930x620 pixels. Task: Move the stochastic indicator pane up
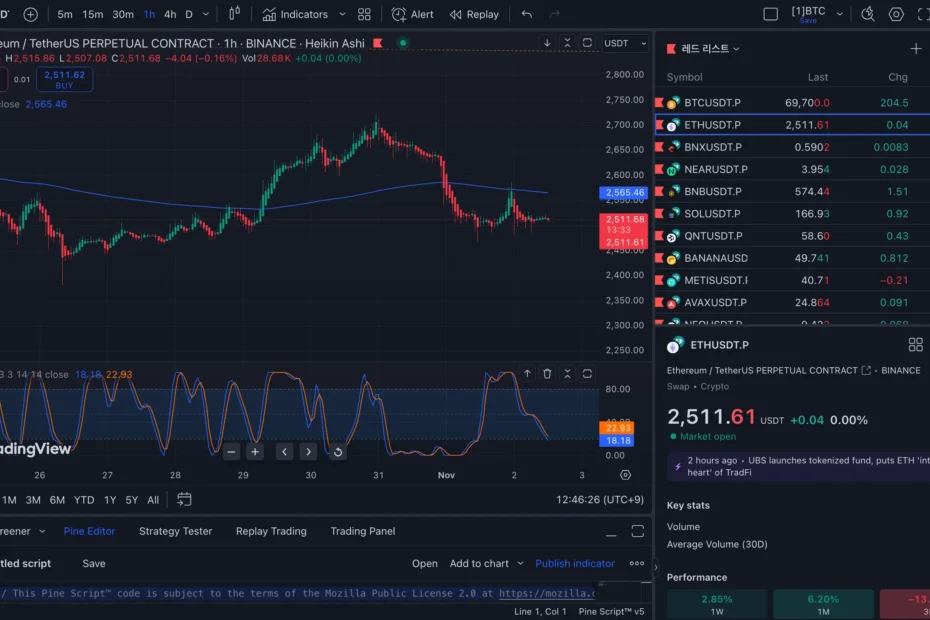[527, 373]
